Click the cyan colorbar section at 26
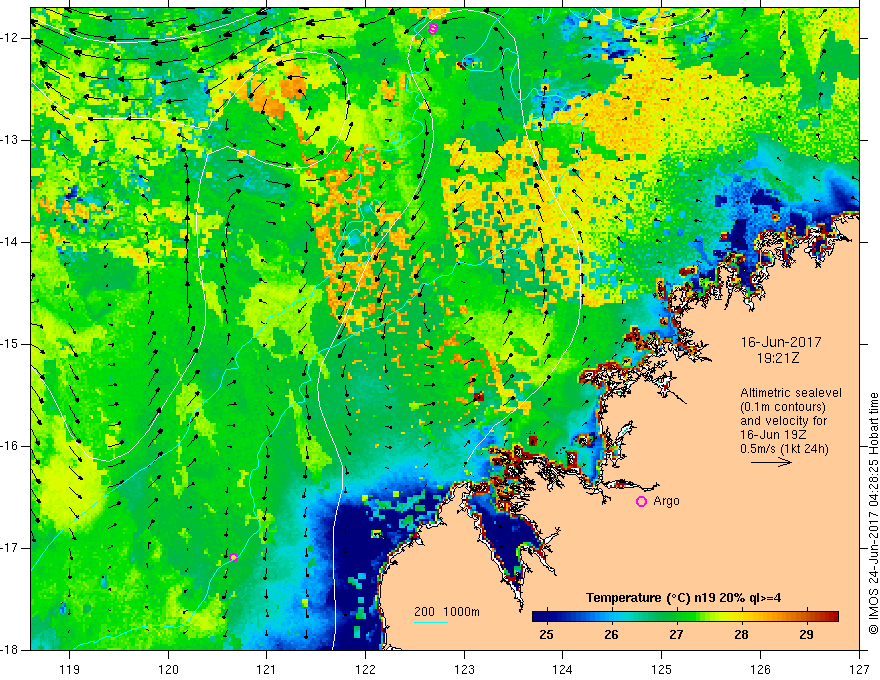 point(612,617)
